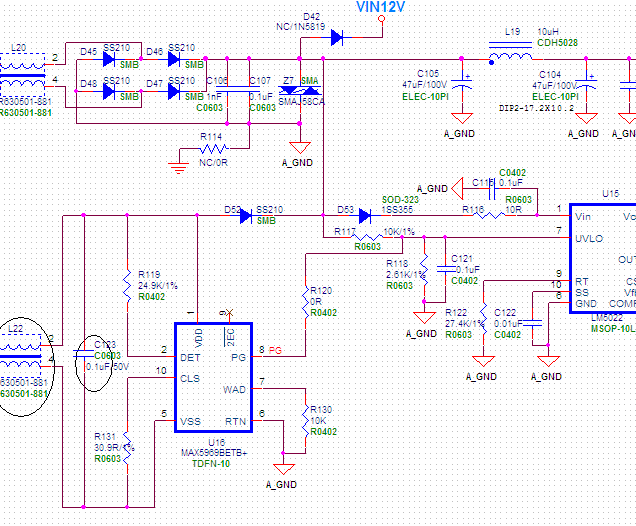Click the SOD-323 footprint label
Viewport: 636px width, 526px height.
(400, 200)
